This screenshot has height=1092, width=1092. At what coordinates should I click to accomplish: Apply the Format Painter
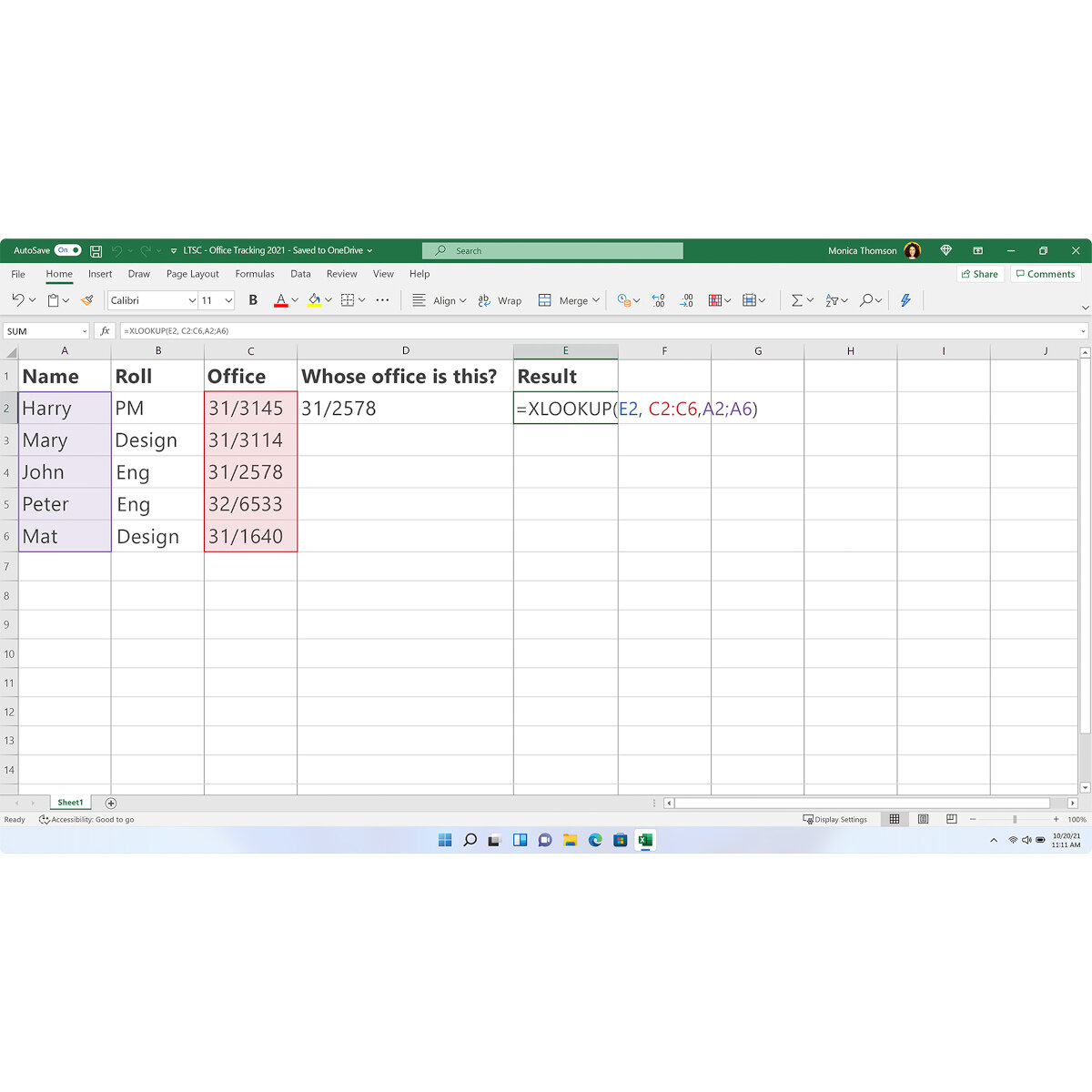[x=87, y=300]
